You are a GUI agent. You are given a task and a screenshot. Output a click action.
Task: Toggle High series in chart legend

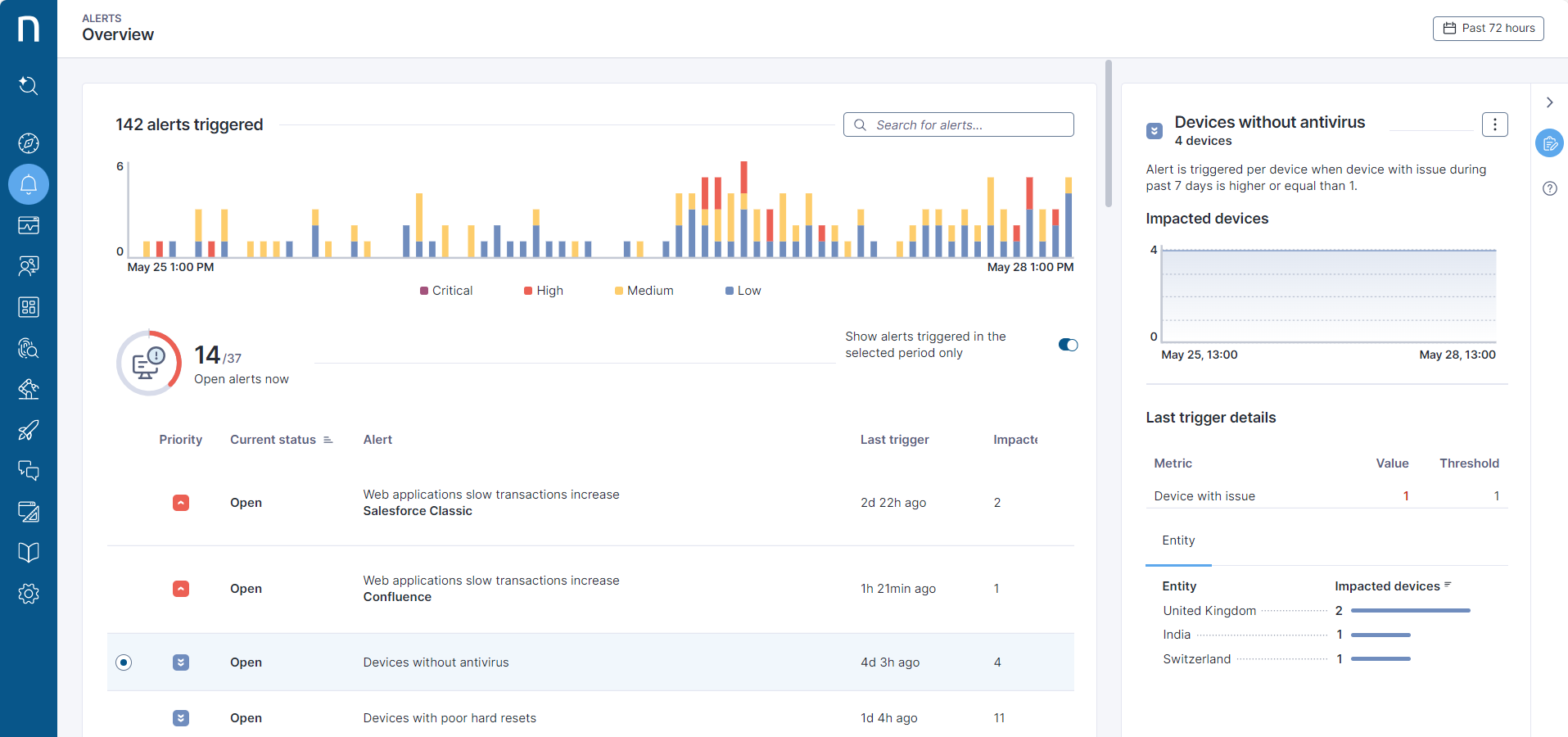544,291
